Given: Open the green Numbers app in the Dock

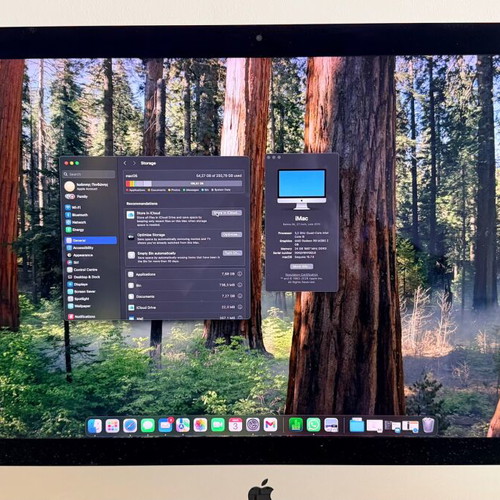Looking at the screenshot, I should click(x=296, y=425).
